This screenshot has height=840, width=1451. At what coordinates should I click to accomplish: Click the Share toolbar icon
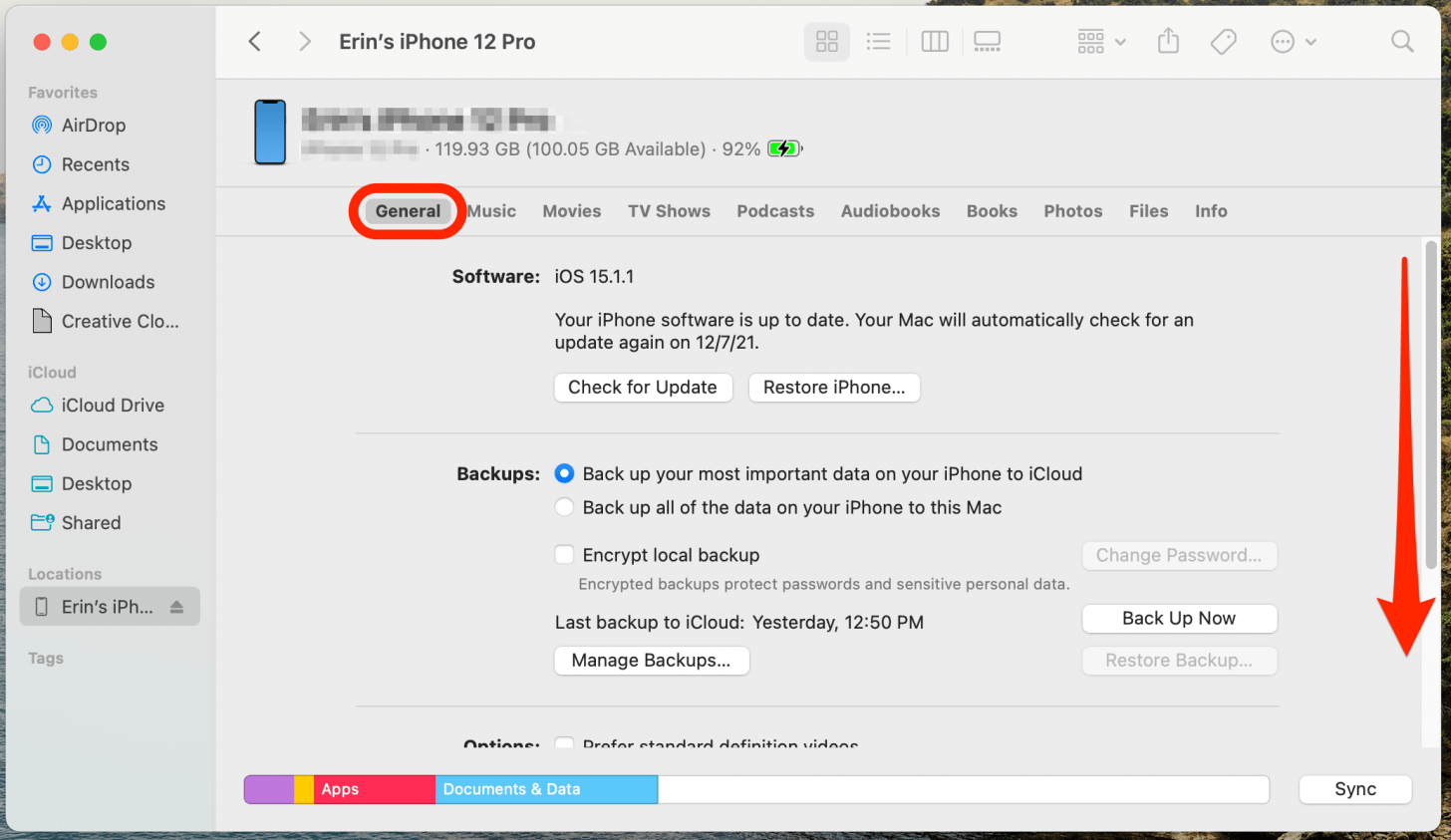[1168, 41]
